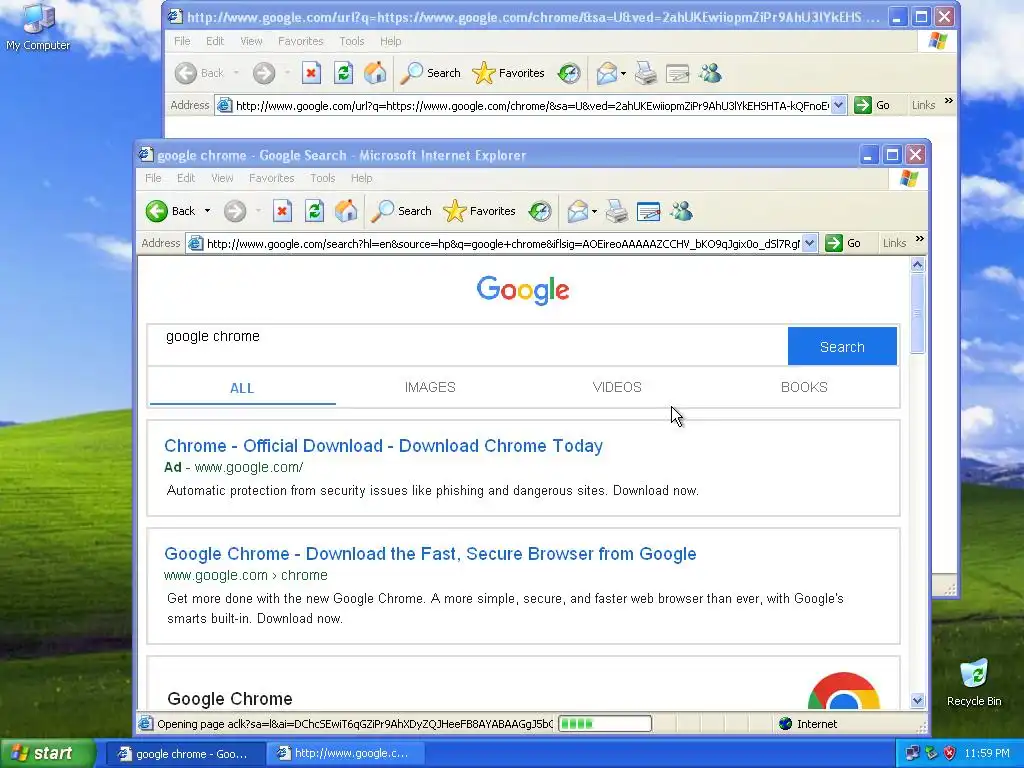Click taskbar clock 11:59 PM

(987, 753)
